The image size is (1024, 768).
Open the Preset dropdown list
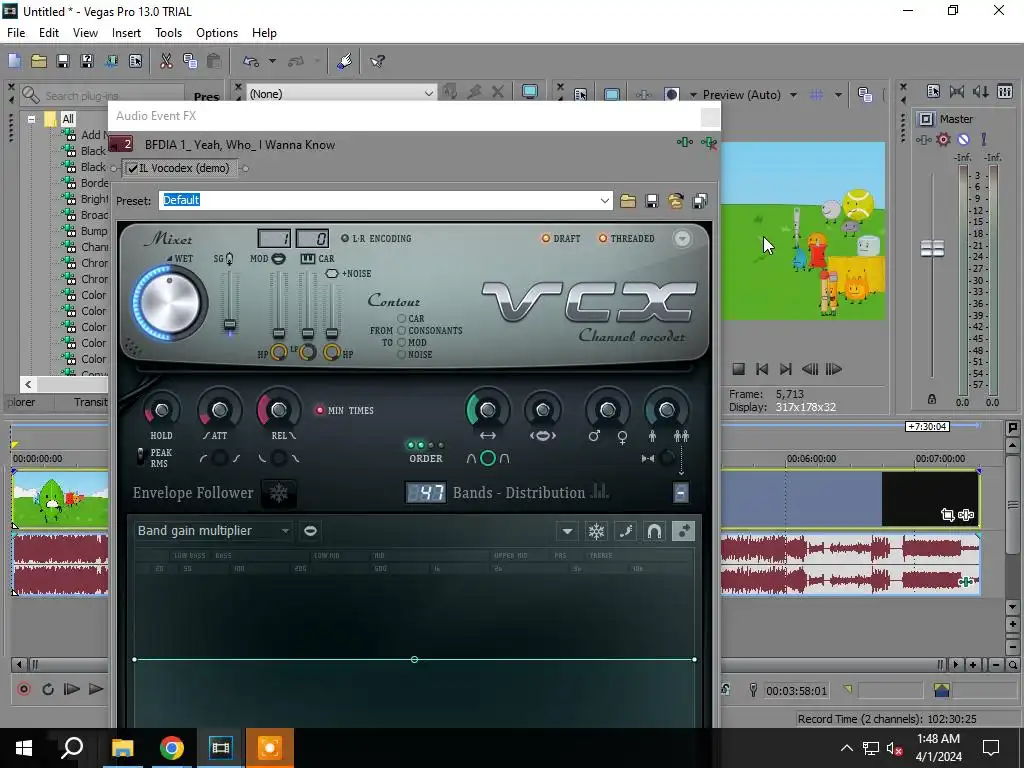click(x=605, y=200)
